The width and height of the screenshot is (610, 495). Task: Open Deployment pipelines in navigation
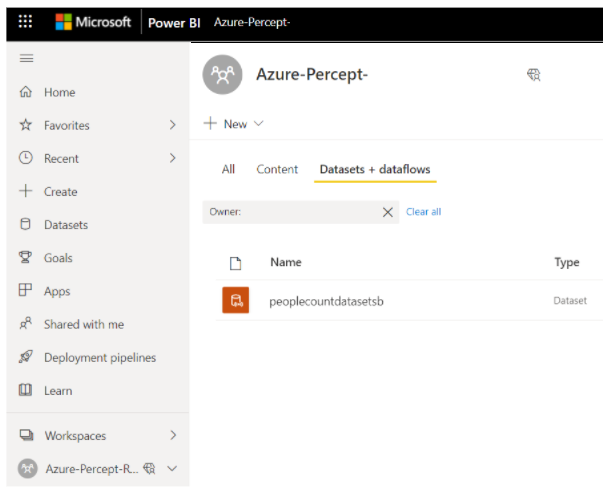[100, 357]
